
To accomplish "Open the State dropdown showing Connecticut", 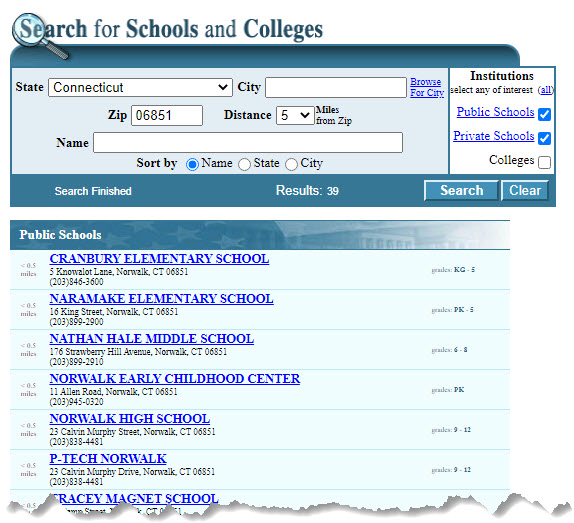I will point(140,87).
